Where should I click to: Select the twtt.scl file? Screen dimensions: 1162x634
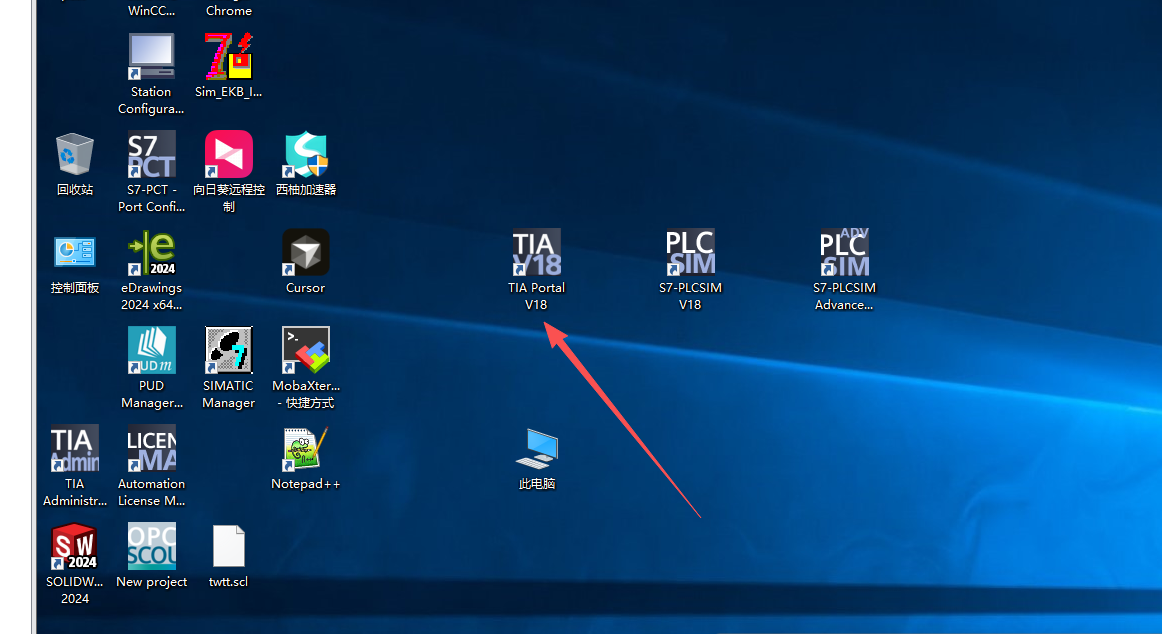228,547
